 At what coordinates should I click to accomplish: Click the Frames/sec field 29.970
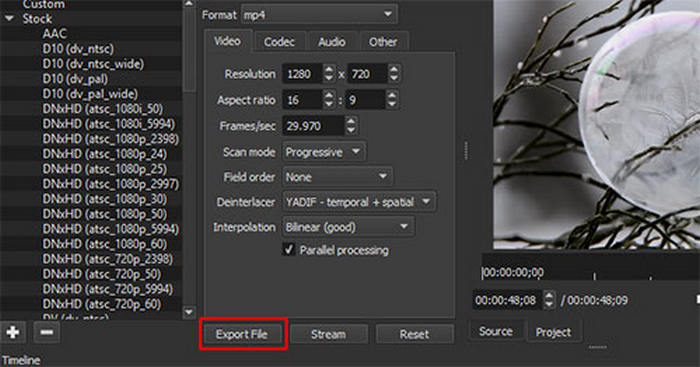(314, 126)
